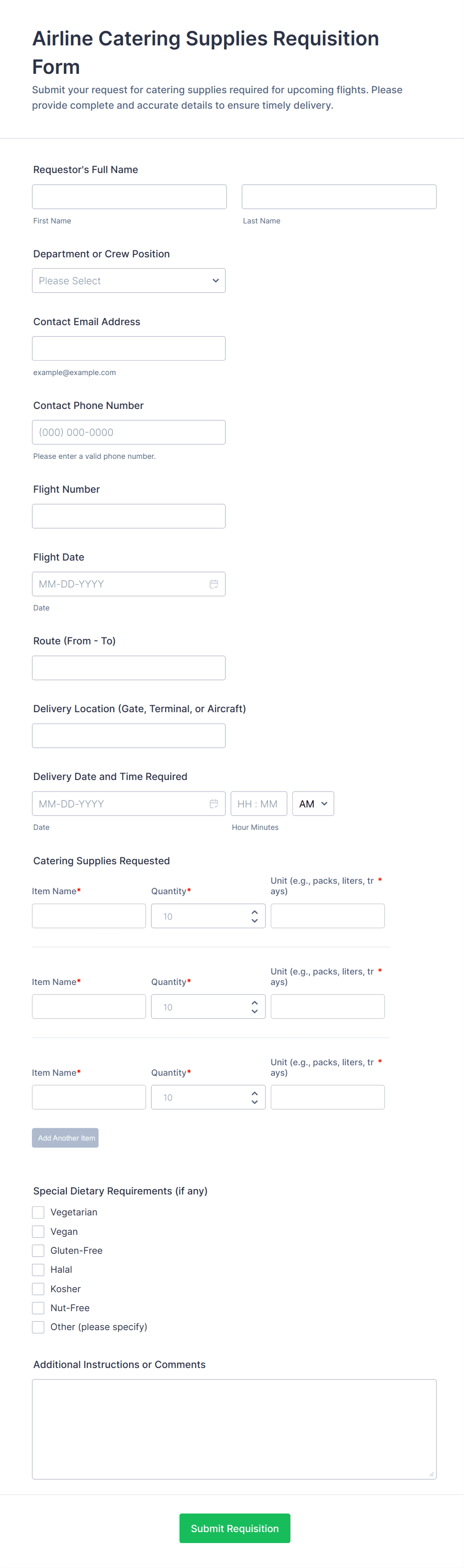The image size is (464, 1568).
Task: Select the Contact Email Address field
Action: click(x=129, y=348)
